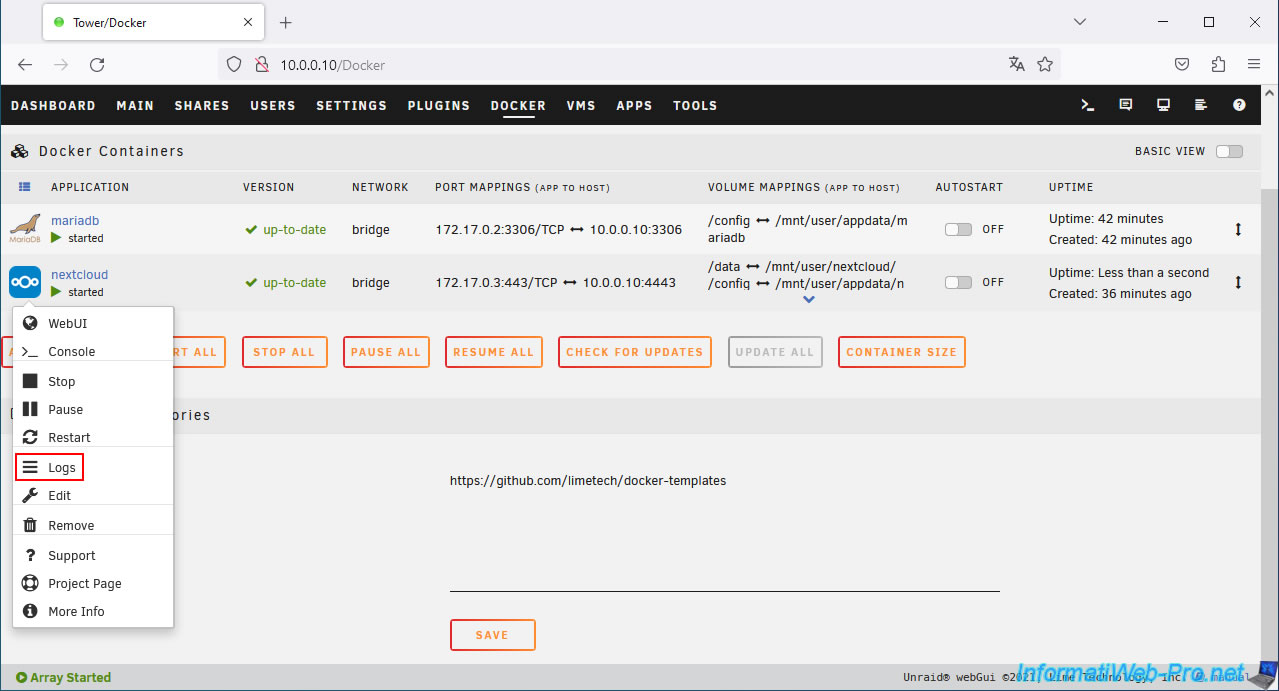Expand nextcloud volume mappings chevron
This screenshot has width=1279, height=691.
point(809,299)
